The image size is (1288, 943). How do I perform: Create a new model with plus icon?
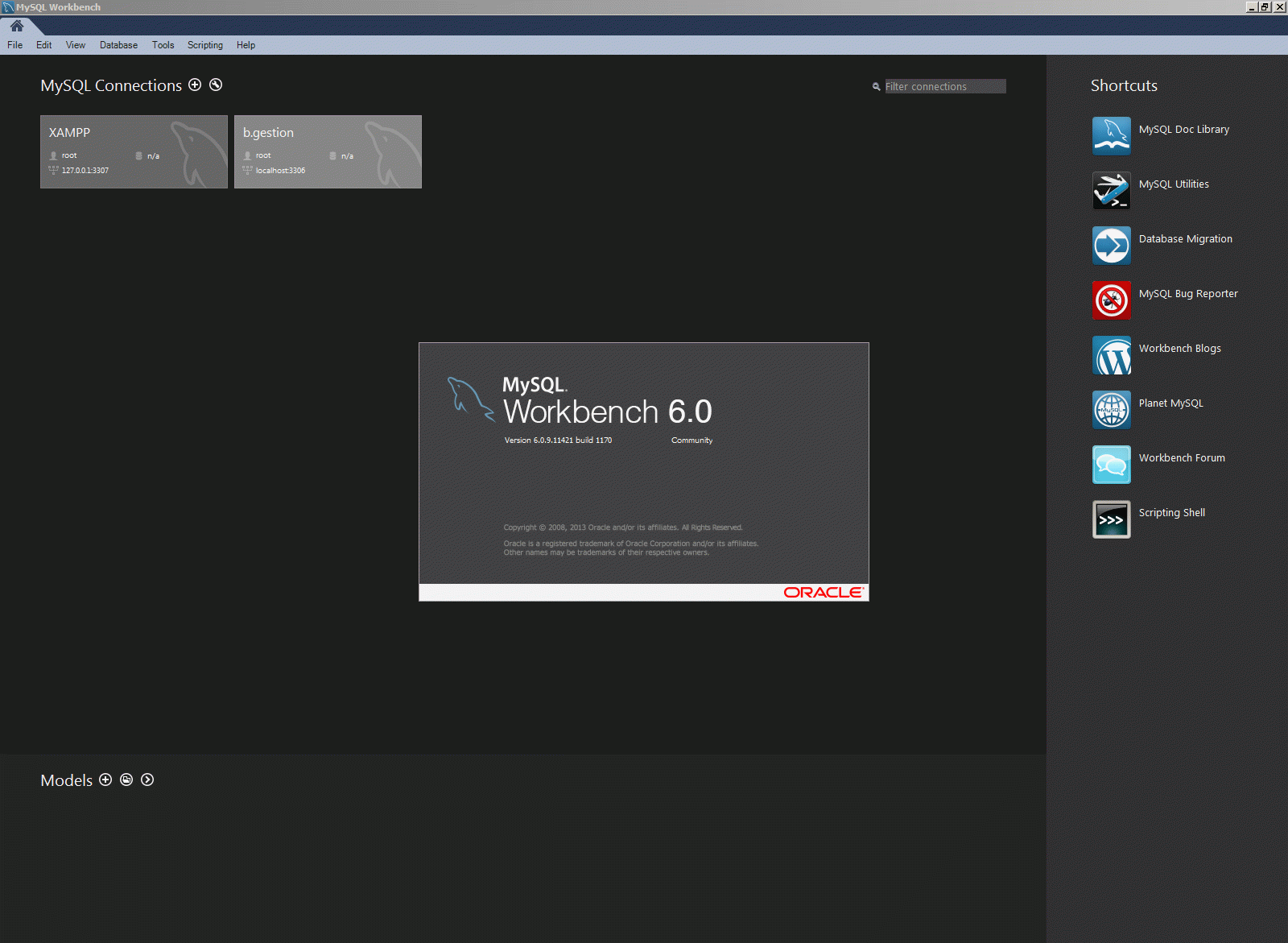(x=105, y=780)
